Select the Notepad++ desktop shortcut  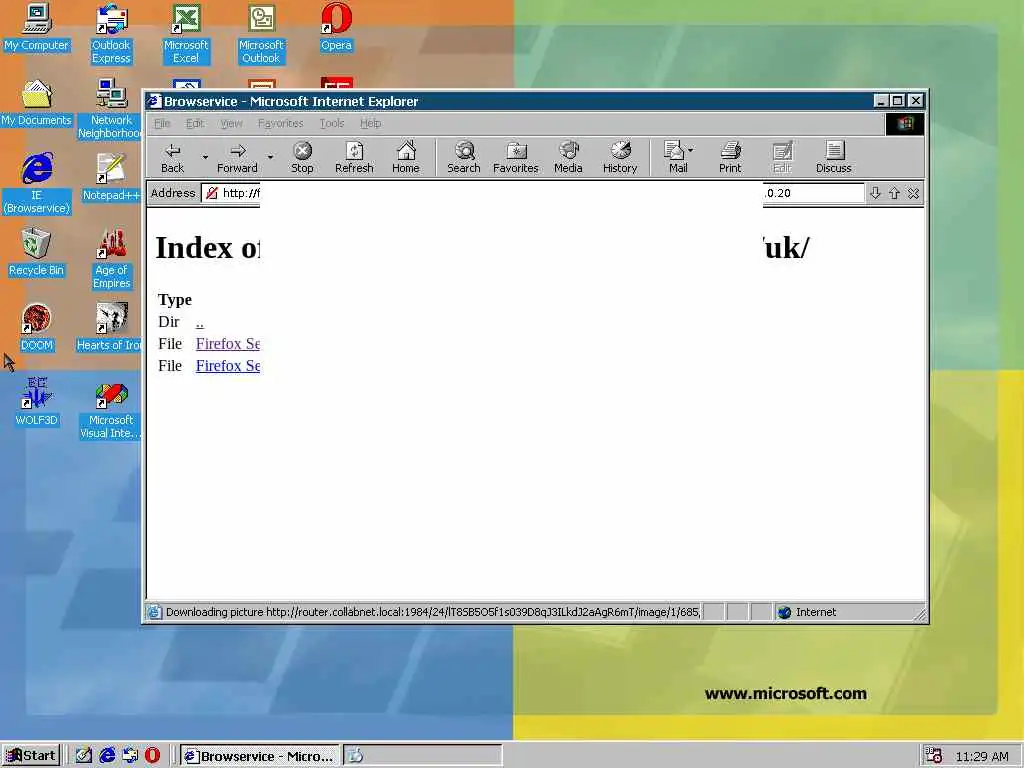coord(111,178)
